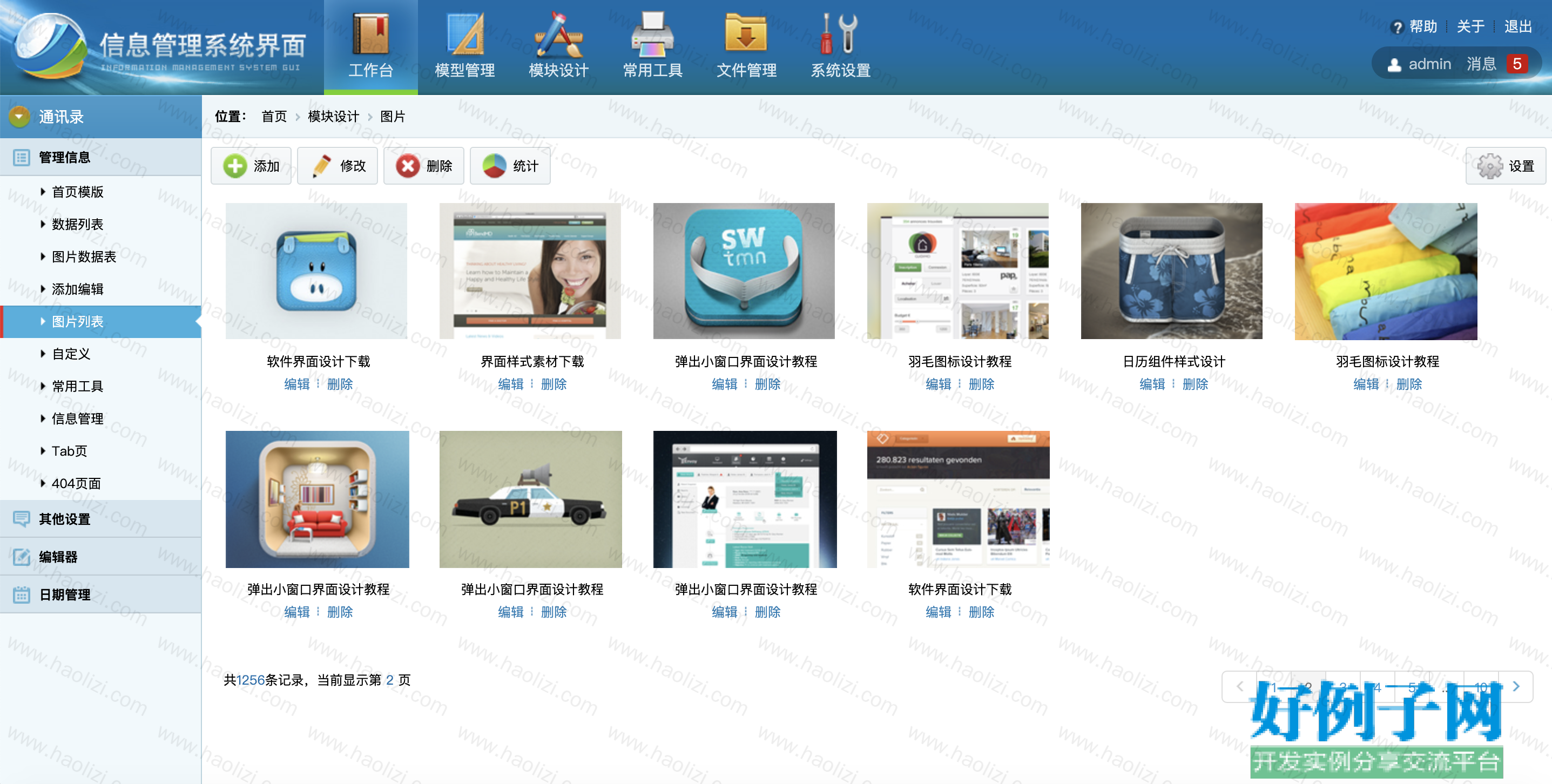
Task: Click the globe system logo
Action: (50, 47)
